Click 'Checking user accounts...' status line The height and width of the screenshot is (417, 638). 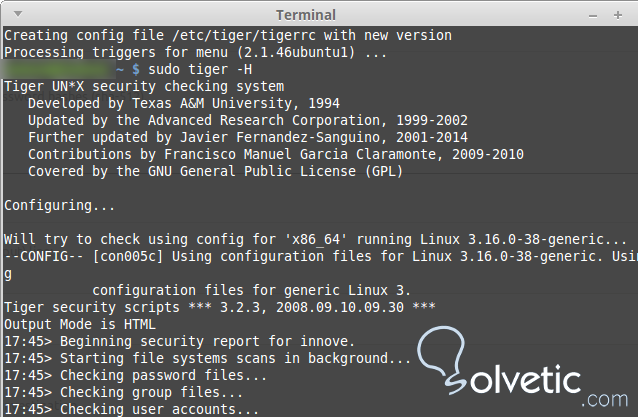pos(132,409)
